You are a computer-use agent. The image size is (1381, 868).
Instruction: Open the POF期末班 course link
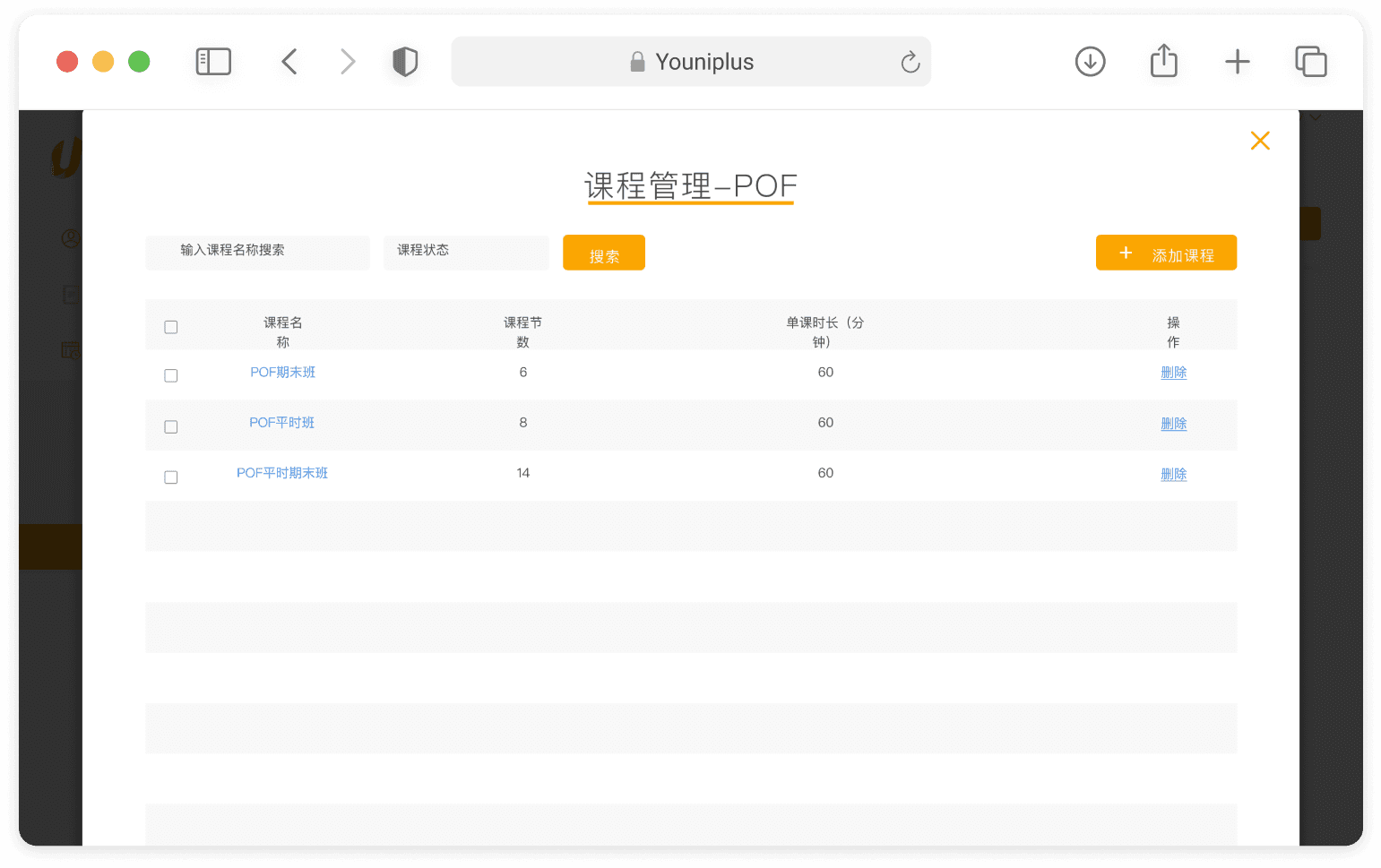coord(282,373)
